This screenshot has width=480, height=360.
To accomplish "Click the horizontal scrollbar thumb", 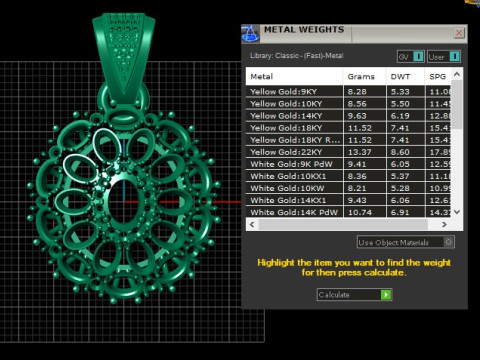I will point(343,224).
